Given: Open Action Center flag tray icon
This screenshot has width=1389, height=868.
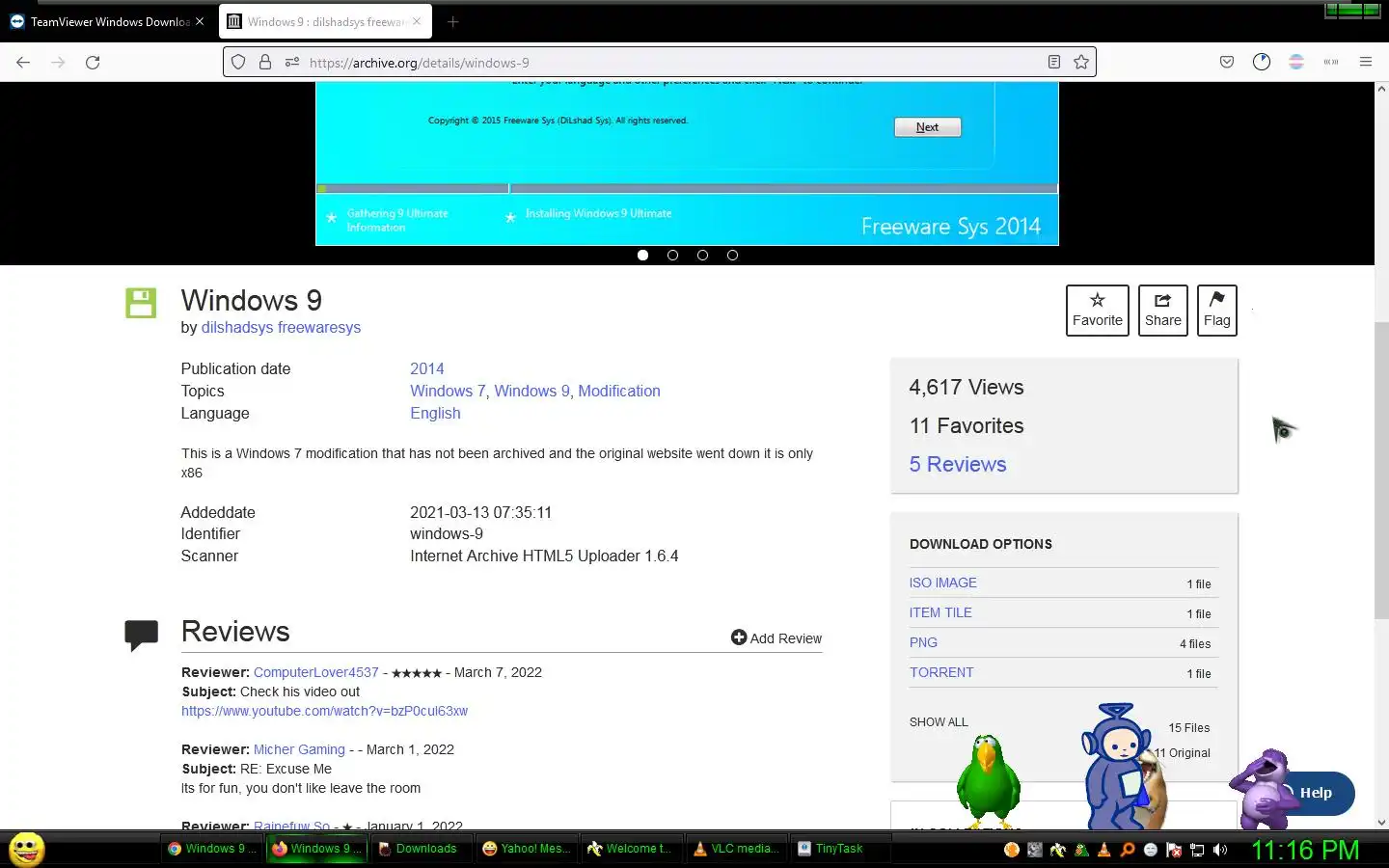Looking at the screenshot, I should click(1174, 850).
